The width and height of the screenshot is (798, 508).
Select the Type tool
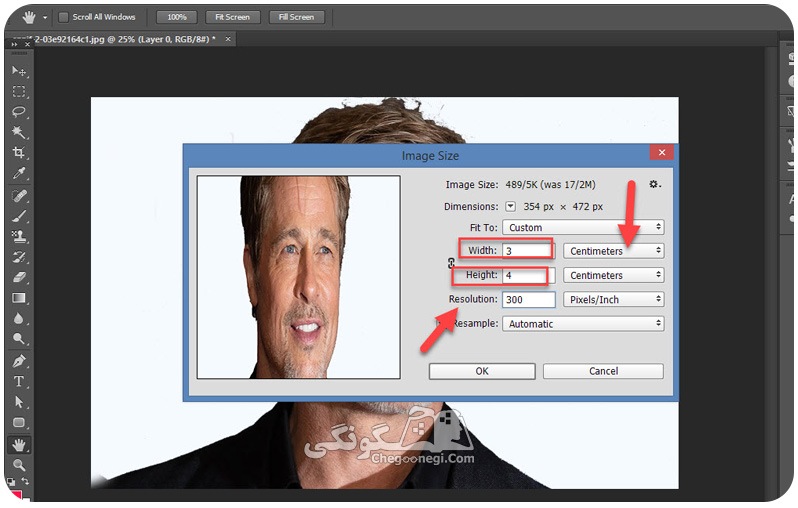pos(19,382)
